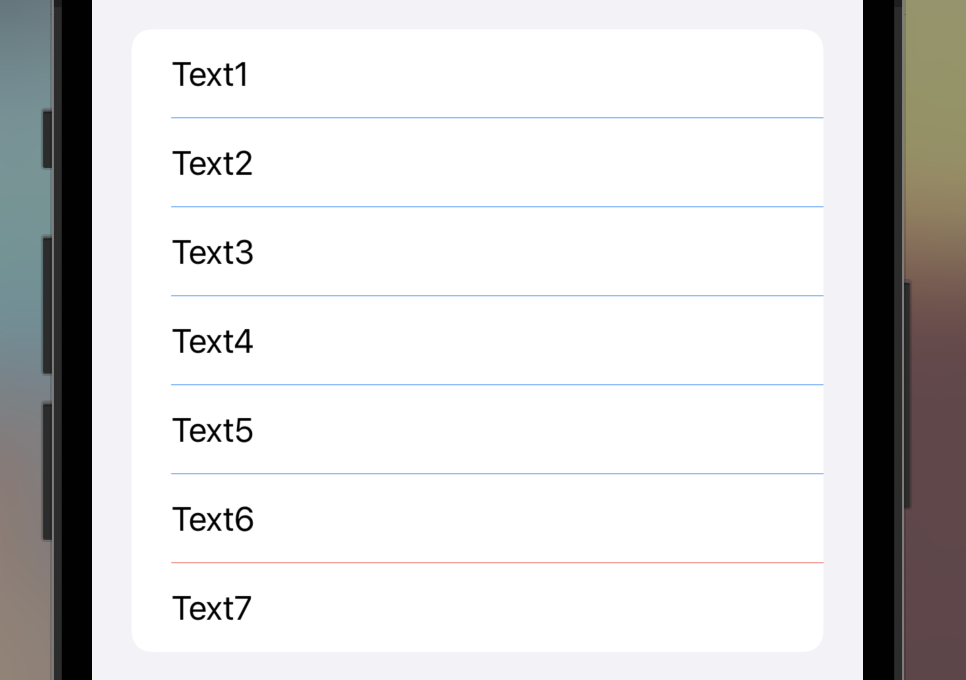Click the device side power button
This screenshot has width=966, height=680.
[907, 395]
